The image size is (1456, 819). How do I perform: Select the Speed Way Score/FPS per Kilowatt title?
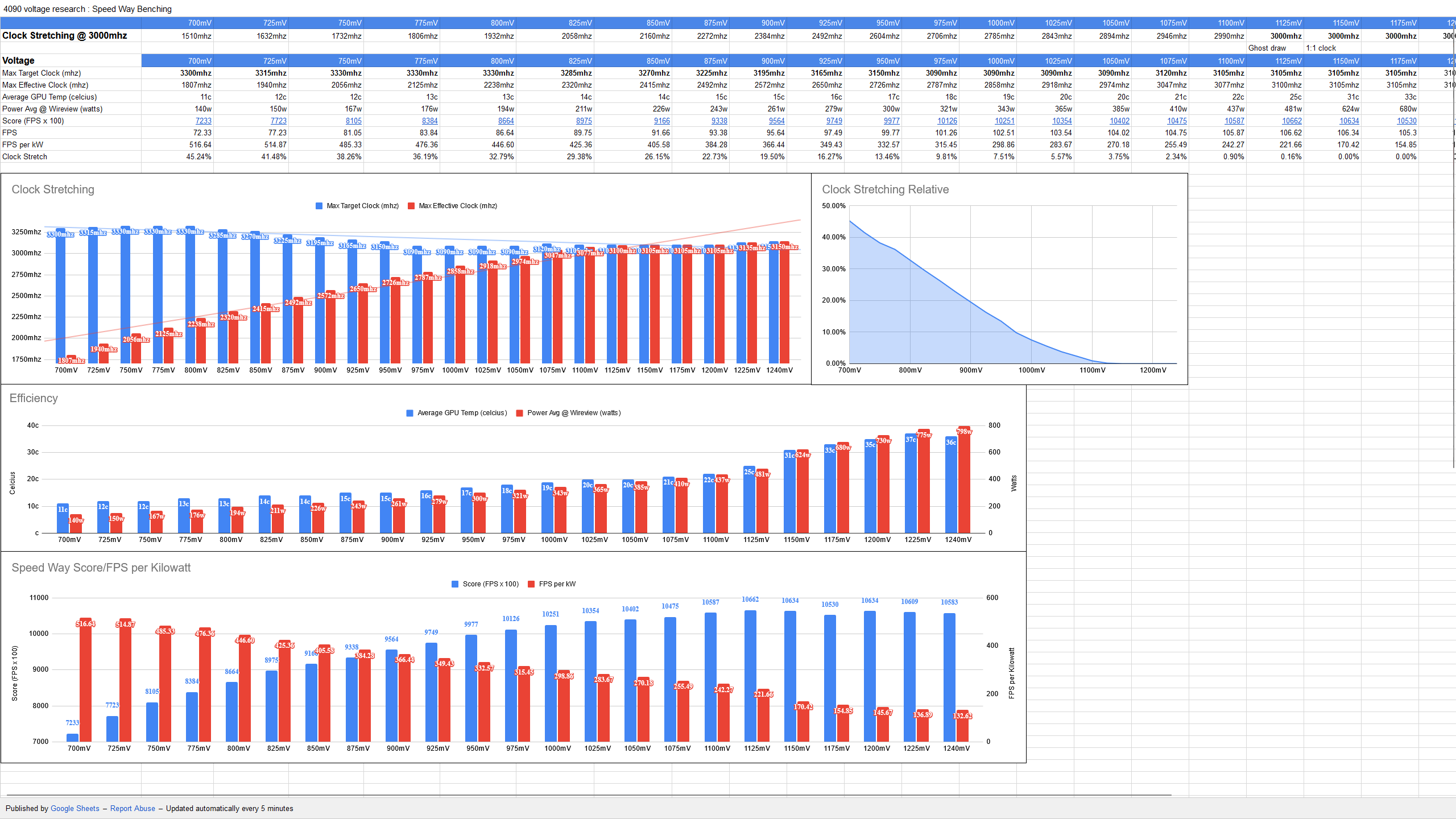click(x=101, y=568)
